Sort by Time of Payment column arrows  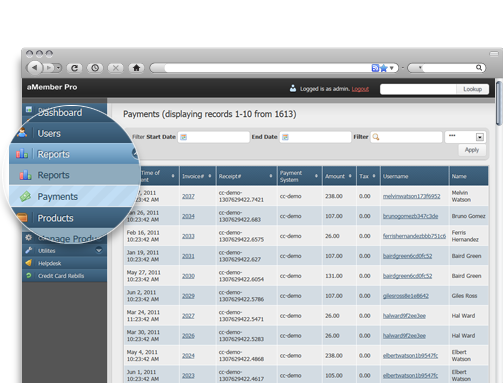click(x=173, y=176)
